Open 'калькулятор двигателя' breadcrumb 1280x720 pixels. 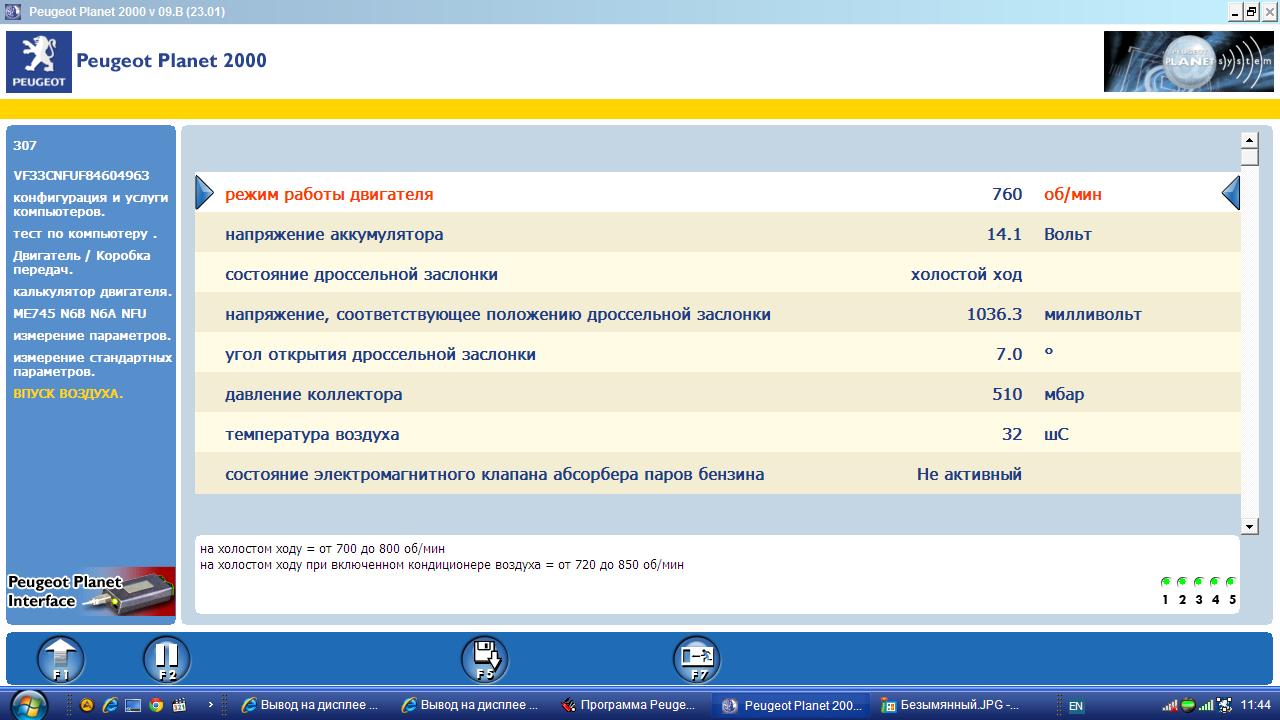92,291
